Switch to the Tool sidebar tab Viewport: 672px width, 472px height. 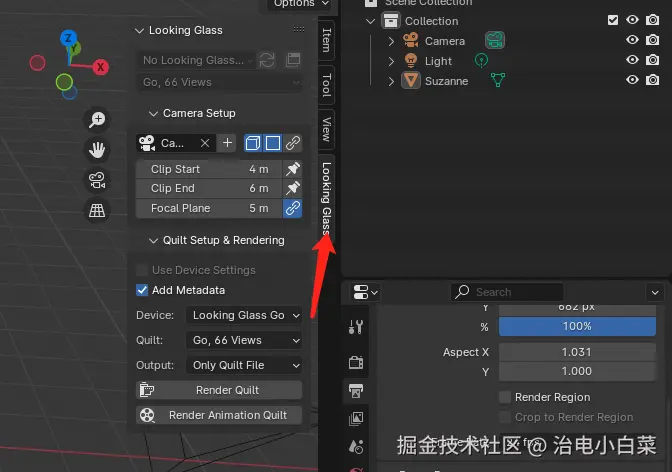coord(327,85)
